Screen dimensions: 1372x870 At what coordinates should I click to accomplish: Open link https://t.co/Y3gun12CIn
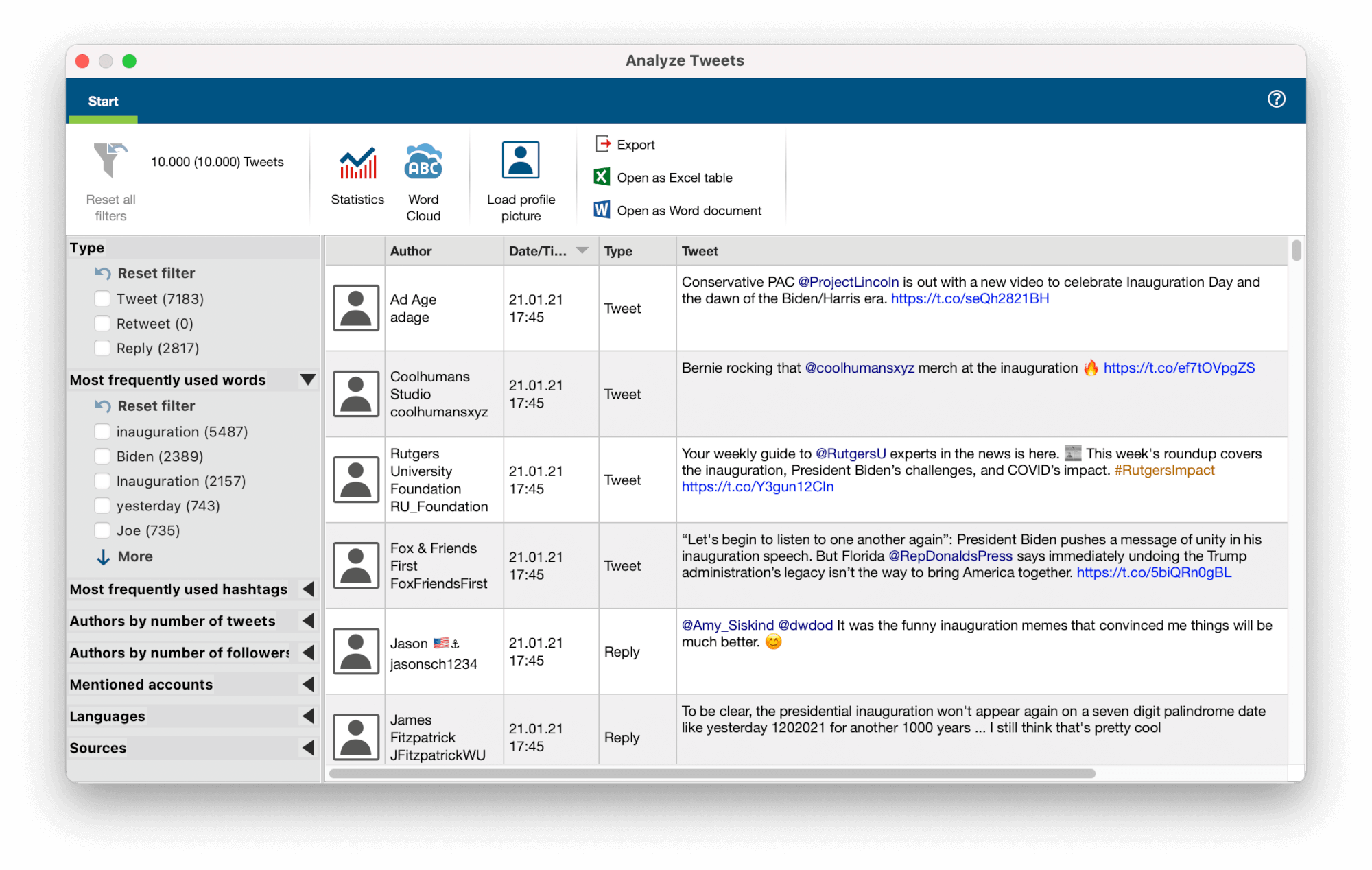click(758, 486)
